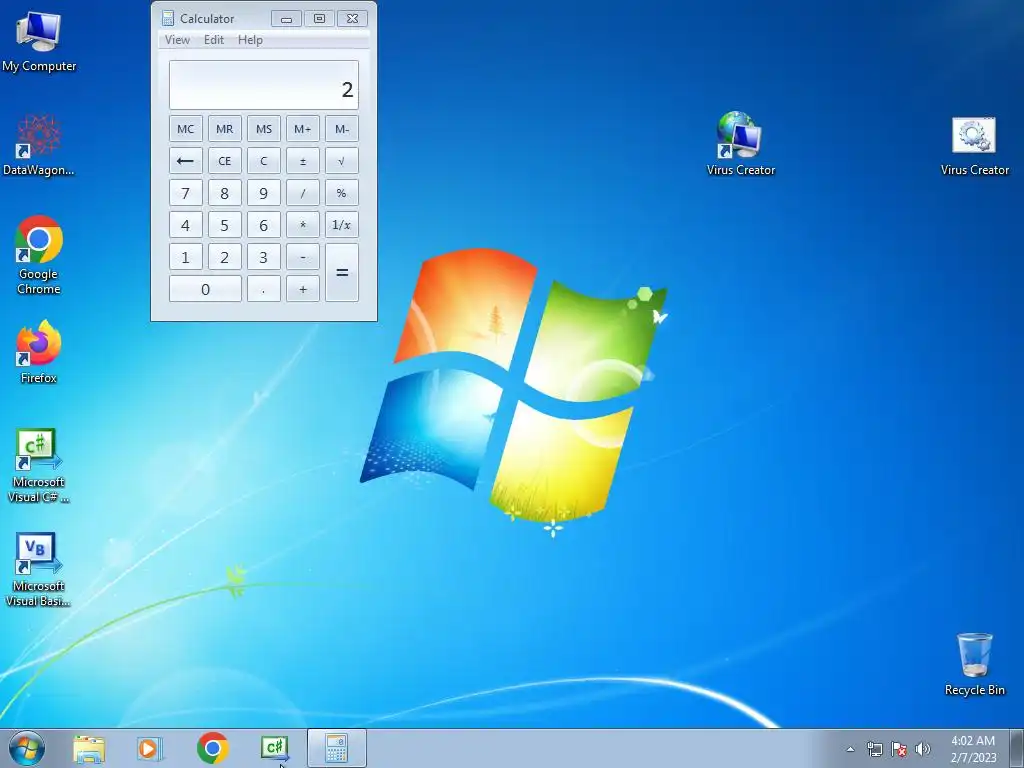Image resolution: width=1024 pixels, height=768 pixels.
Task: Open the Windows Start menu orb
Action: (27, 748)
